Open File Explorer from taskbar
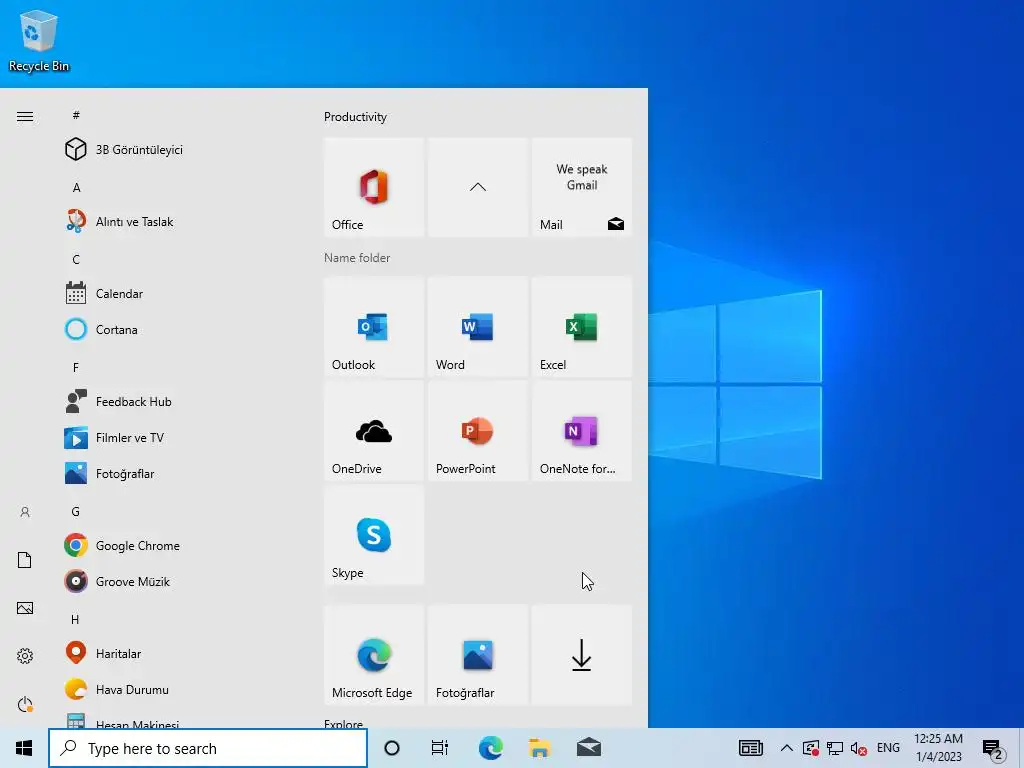1024x768 pixels. pyautogui.click(x=539, y=748)
